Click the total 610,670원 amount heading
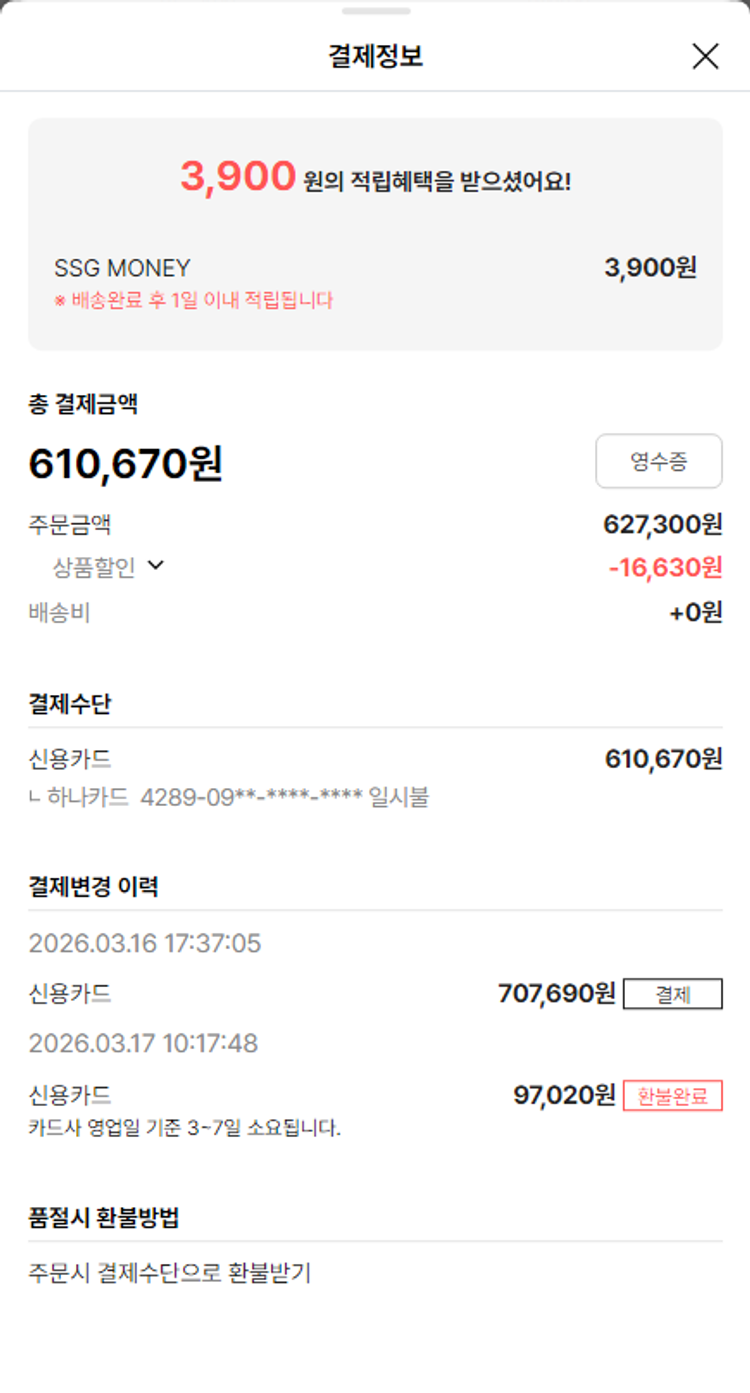The height and width of the screenshot is (1393, 750). coord(126,464)
